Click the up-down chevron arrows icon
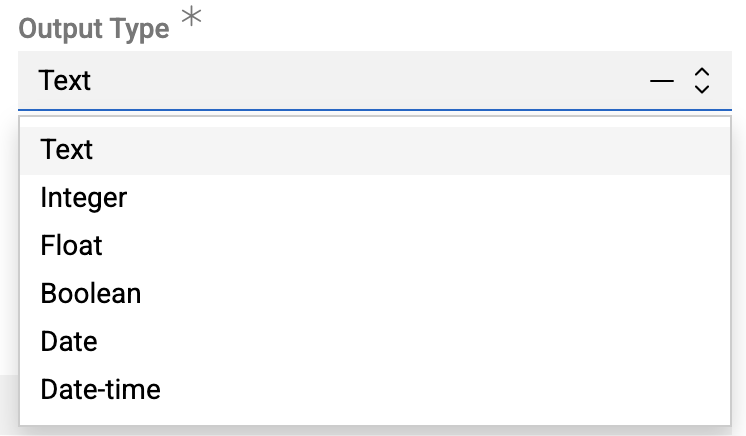This screenshot has height=436, width=746. pos(702,80)
